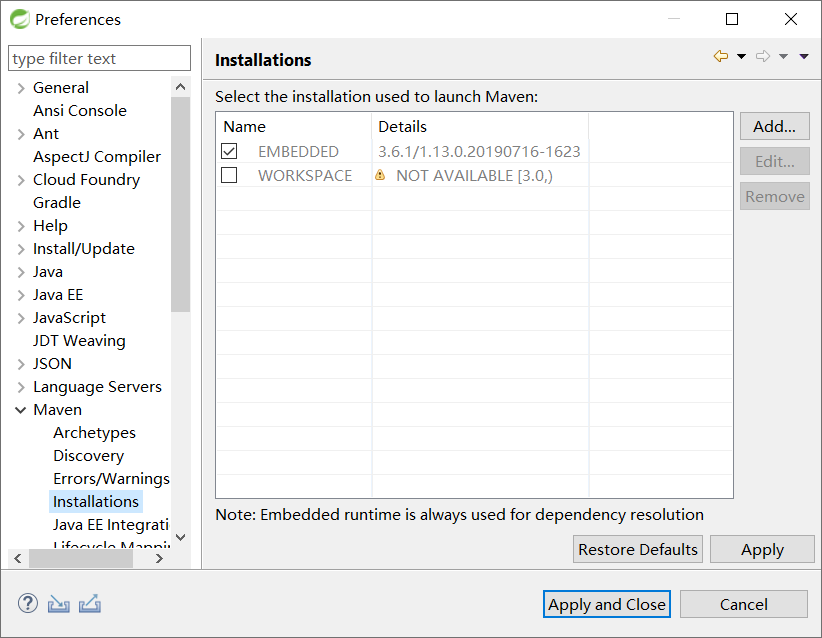Click Apply and Close button
The width and height of the screenshot is (822, 638).
[x=607, y=604]
